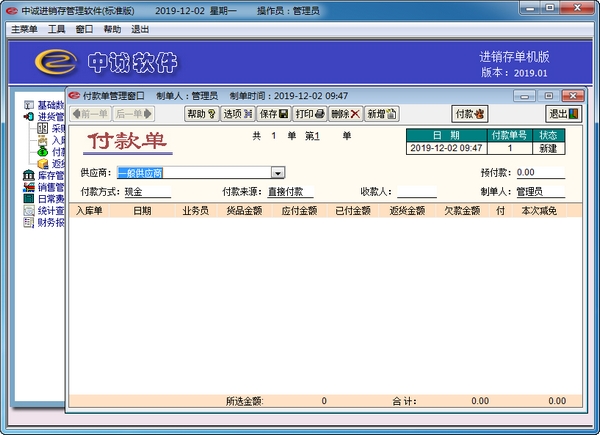Click the 付款来源 payment source field
600x435 pixels.
[290, 192]
